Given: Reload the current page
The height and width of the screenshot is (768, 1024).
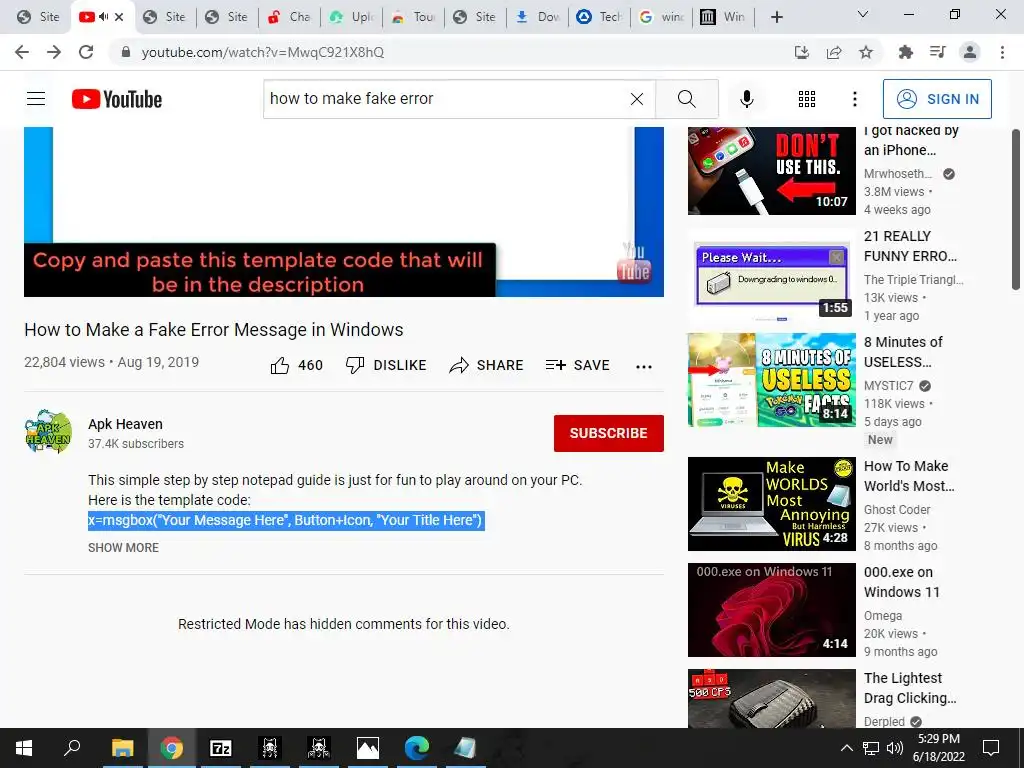Looking at the screenshot, I should pos(86,52).
